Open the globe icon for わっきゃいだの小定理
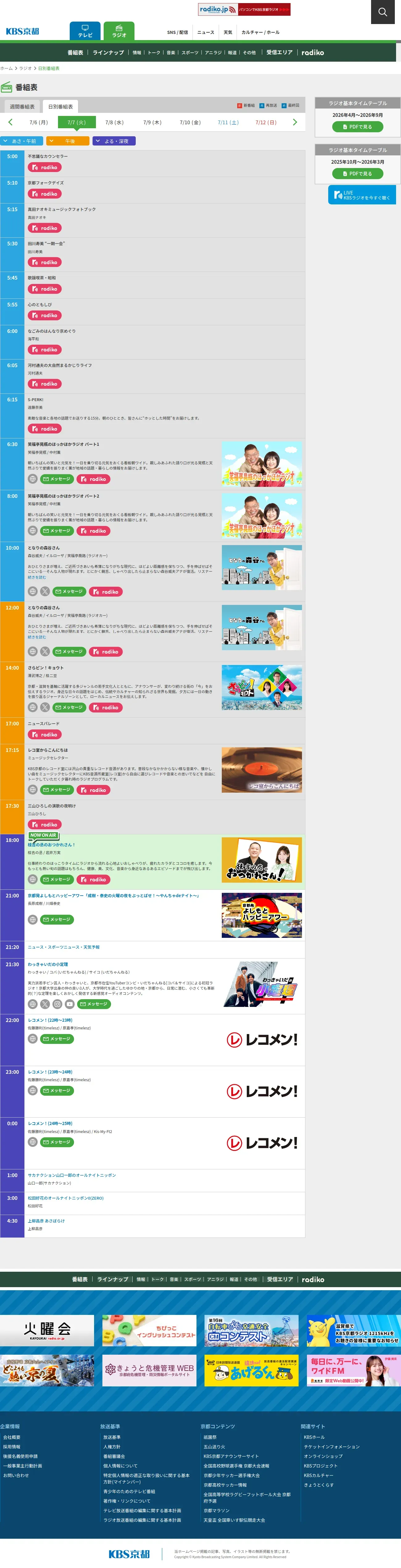Screen dimensions: 401x1568 [x=33, y=1004]
